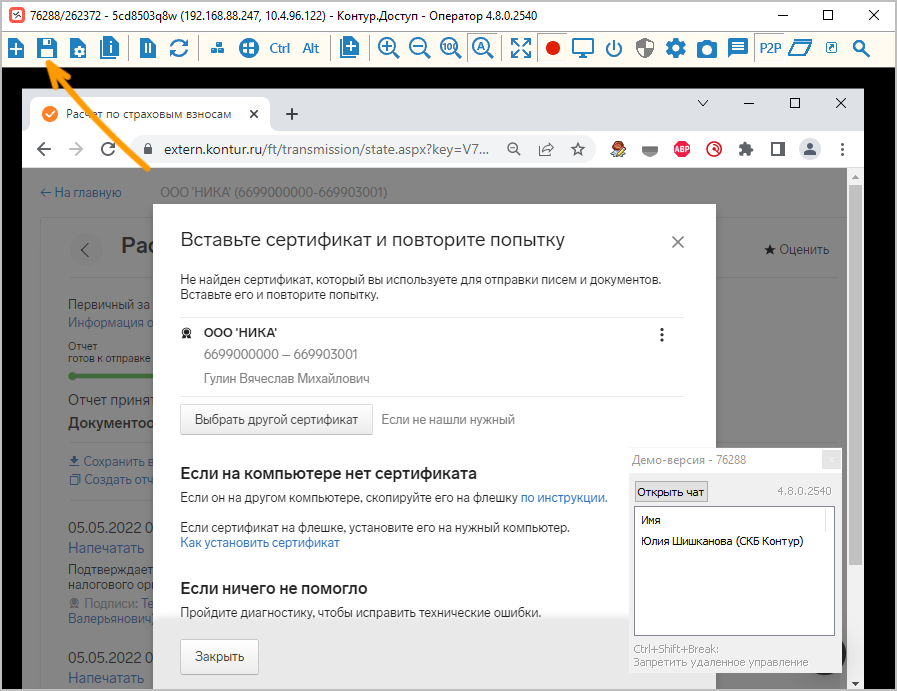Open chat via speech bubble toolbar icon
This screenshot has width=897, height=691.
tap(738, 48)
